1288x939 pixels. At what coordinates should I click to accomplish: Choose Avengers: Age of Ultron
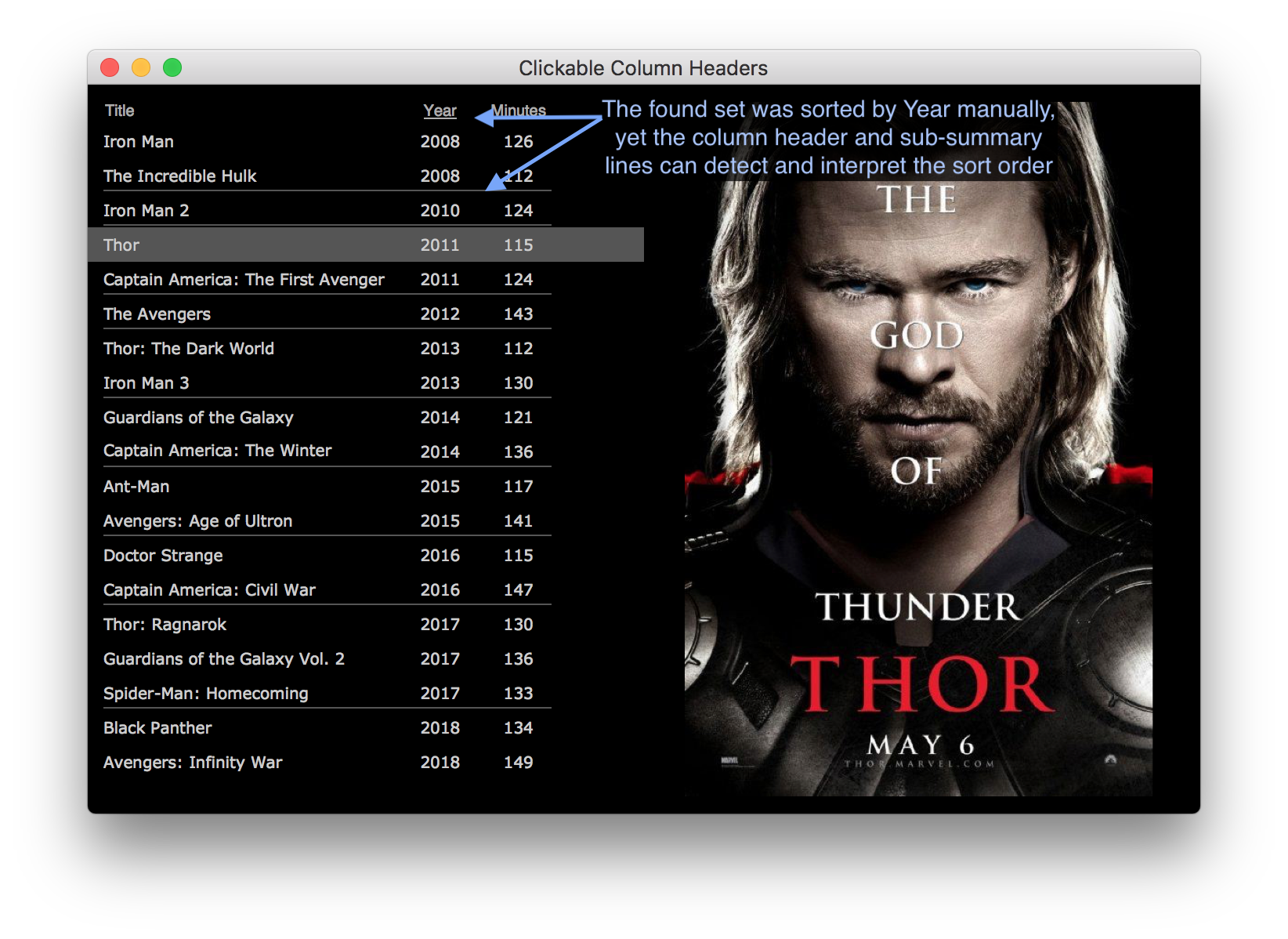click(197, 521)
